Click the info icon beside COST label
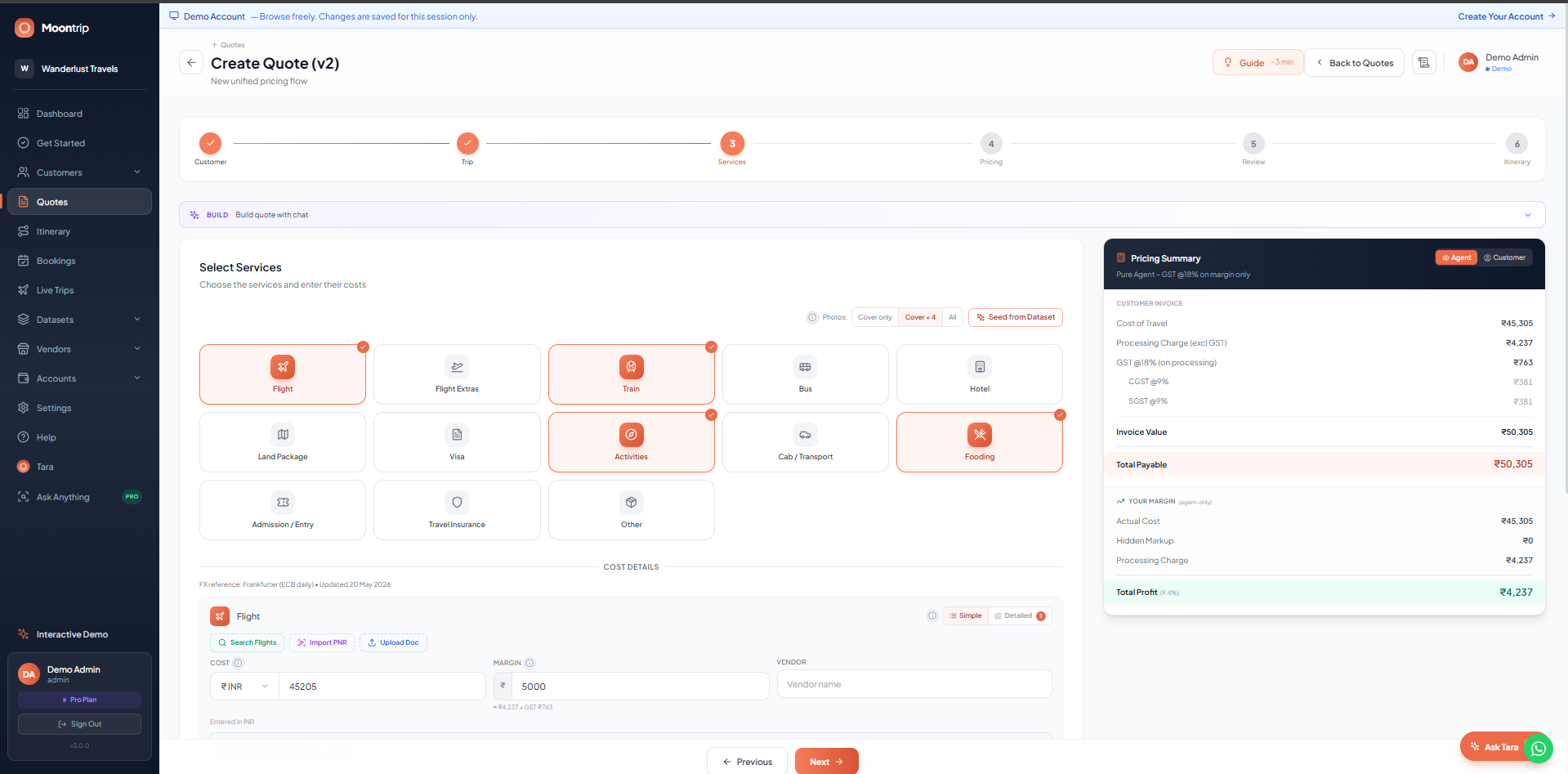This screenshot has height=774, width=1568. 239,663
